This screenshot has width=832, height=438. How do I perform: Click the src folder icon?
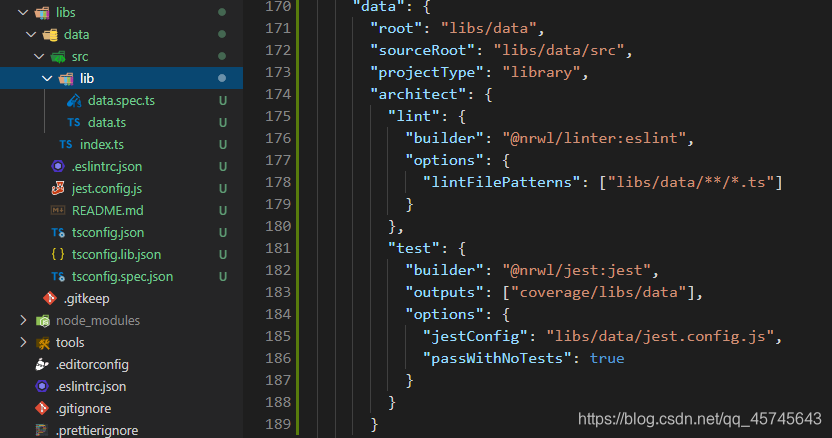[x=58, y=57]
